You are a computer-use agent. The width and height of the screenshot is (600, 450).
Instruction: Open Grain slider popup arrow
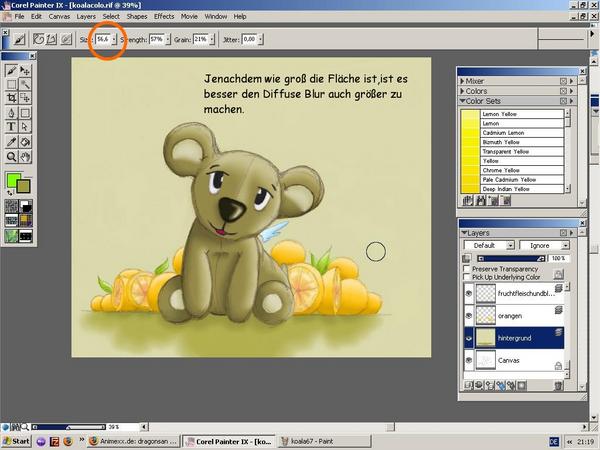[x=212, y=39]
